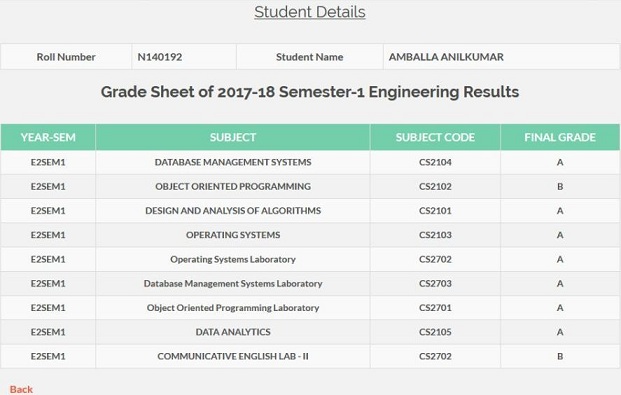The width and height of the screenshot is (621, 395).
Task: Select the roll number N140192 cell
Action: pyautogui.click(x=184, y=57)
